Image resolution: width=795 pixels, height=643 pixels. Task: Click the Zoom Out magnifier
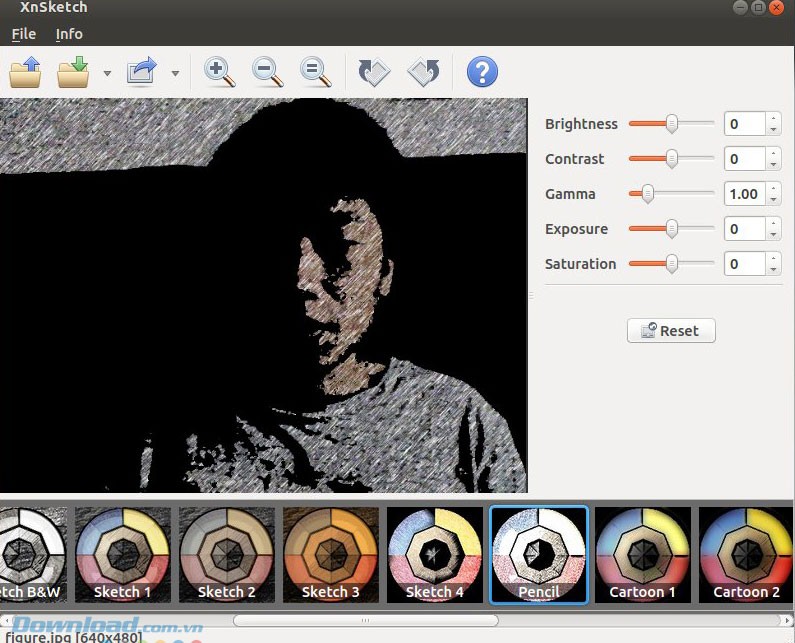tap(267, 72)
